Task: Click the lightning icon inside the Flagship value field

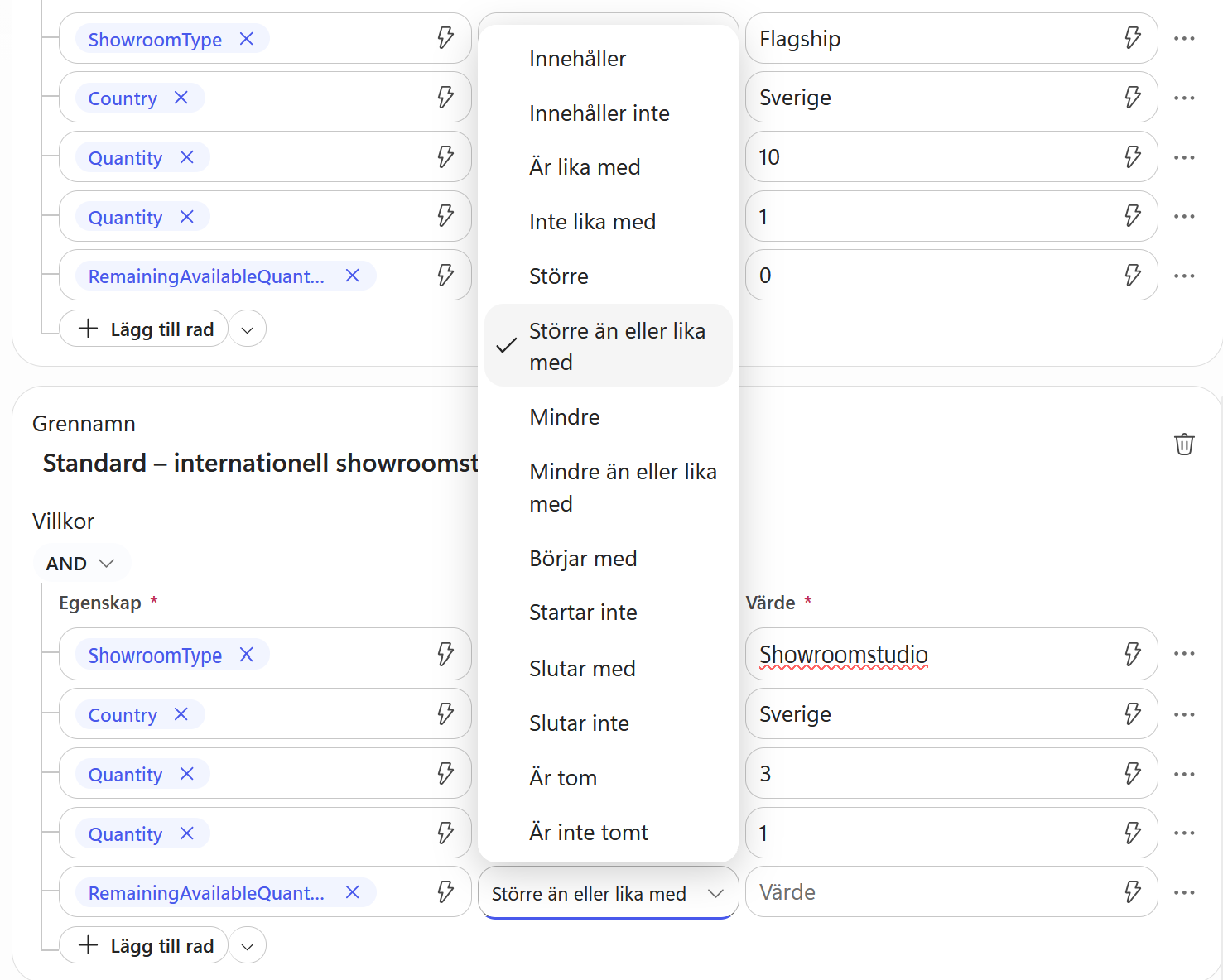Action: pos(1133,38)
